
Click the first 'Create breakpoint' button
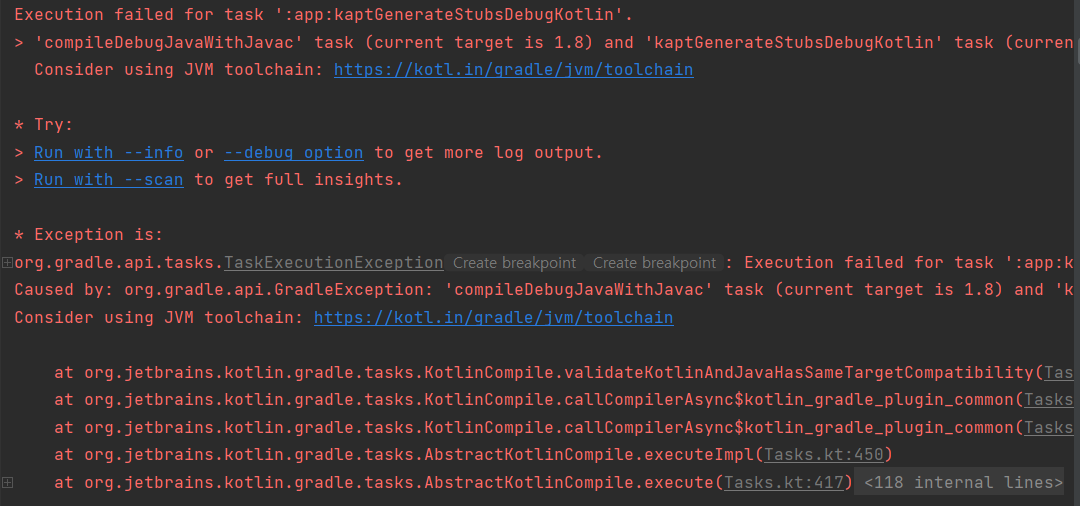tap(514, 262)
